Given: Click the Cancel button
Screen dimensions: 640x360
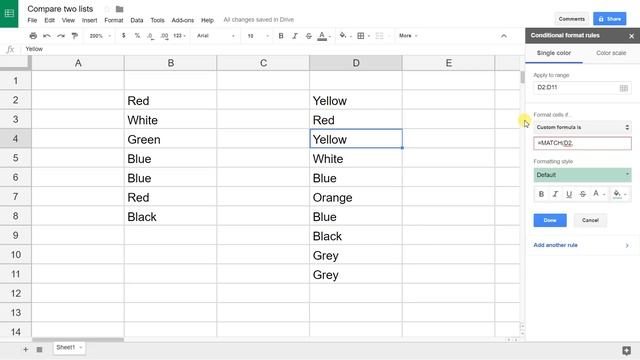Looking at the screenshot, I should 590,220.
